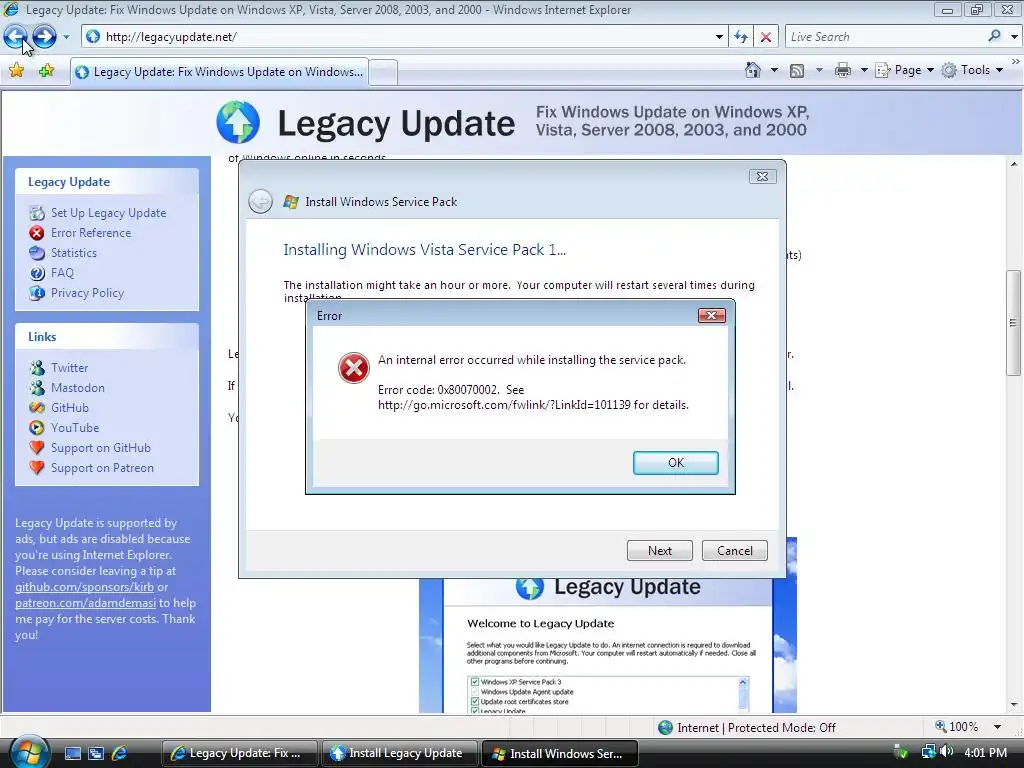Click Next in Service Pack installer
Image resolution: width=1024 pixels, height=768 pixels.
coord(660,551)
